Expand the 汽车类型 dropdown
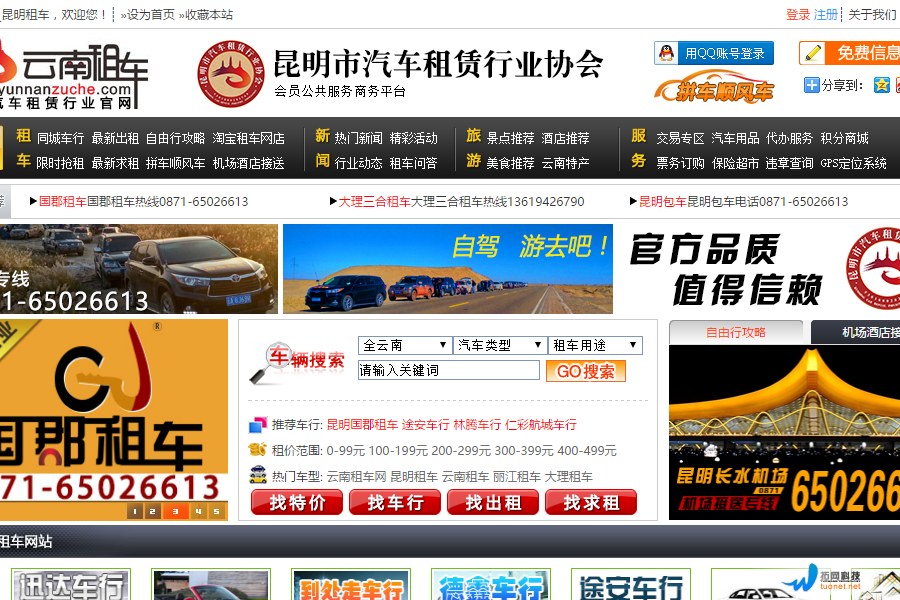Image resolution: width=900 pixels, height=600 pixels. (500, 345)
